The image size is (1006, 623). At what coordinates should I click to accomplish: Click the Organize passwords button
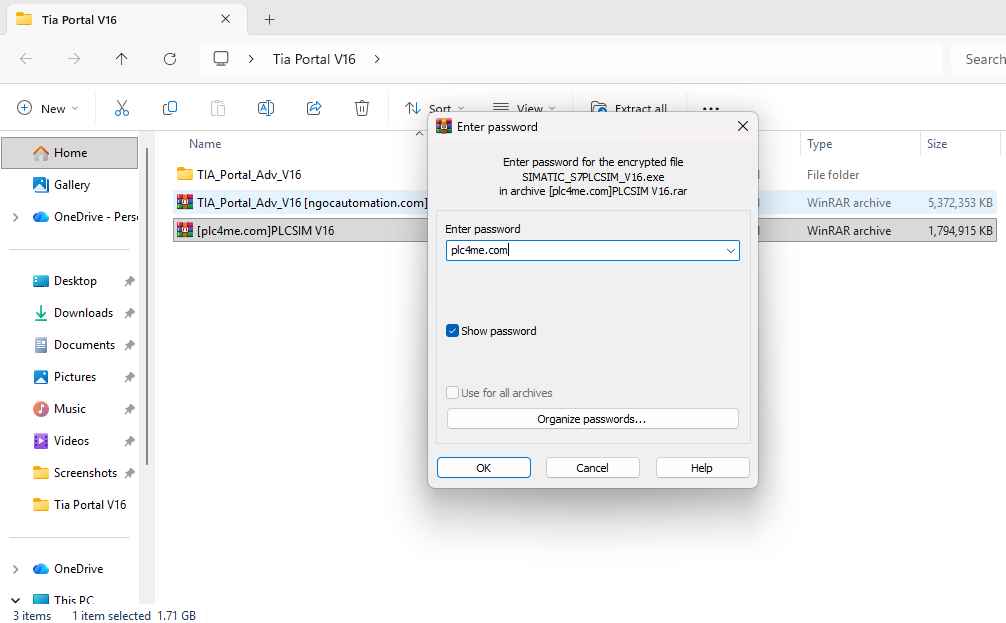592,419
